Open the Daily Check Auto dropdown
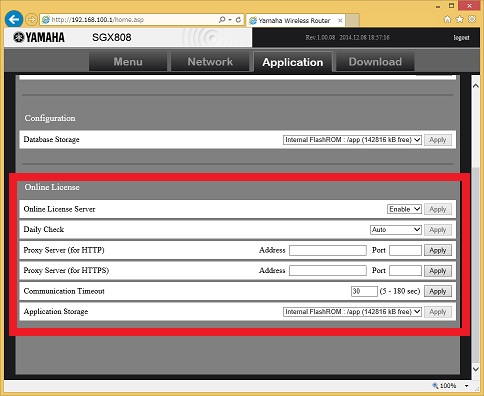484x396 pixels. pos(396,230)
